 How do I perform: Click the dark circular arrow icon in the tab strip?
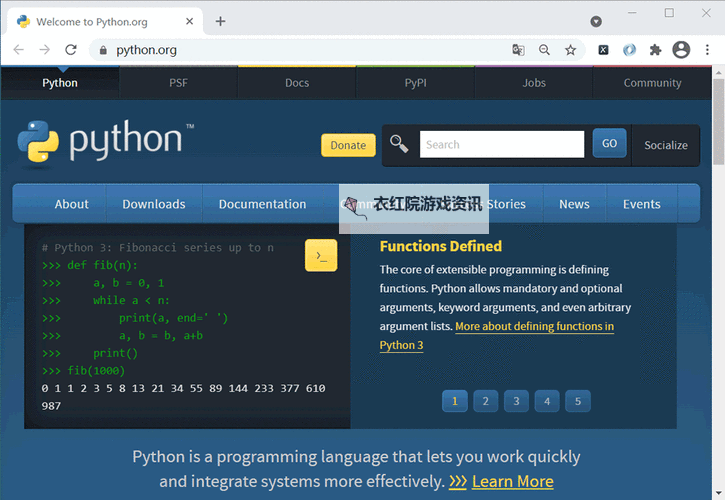click(x=596, y=21)
